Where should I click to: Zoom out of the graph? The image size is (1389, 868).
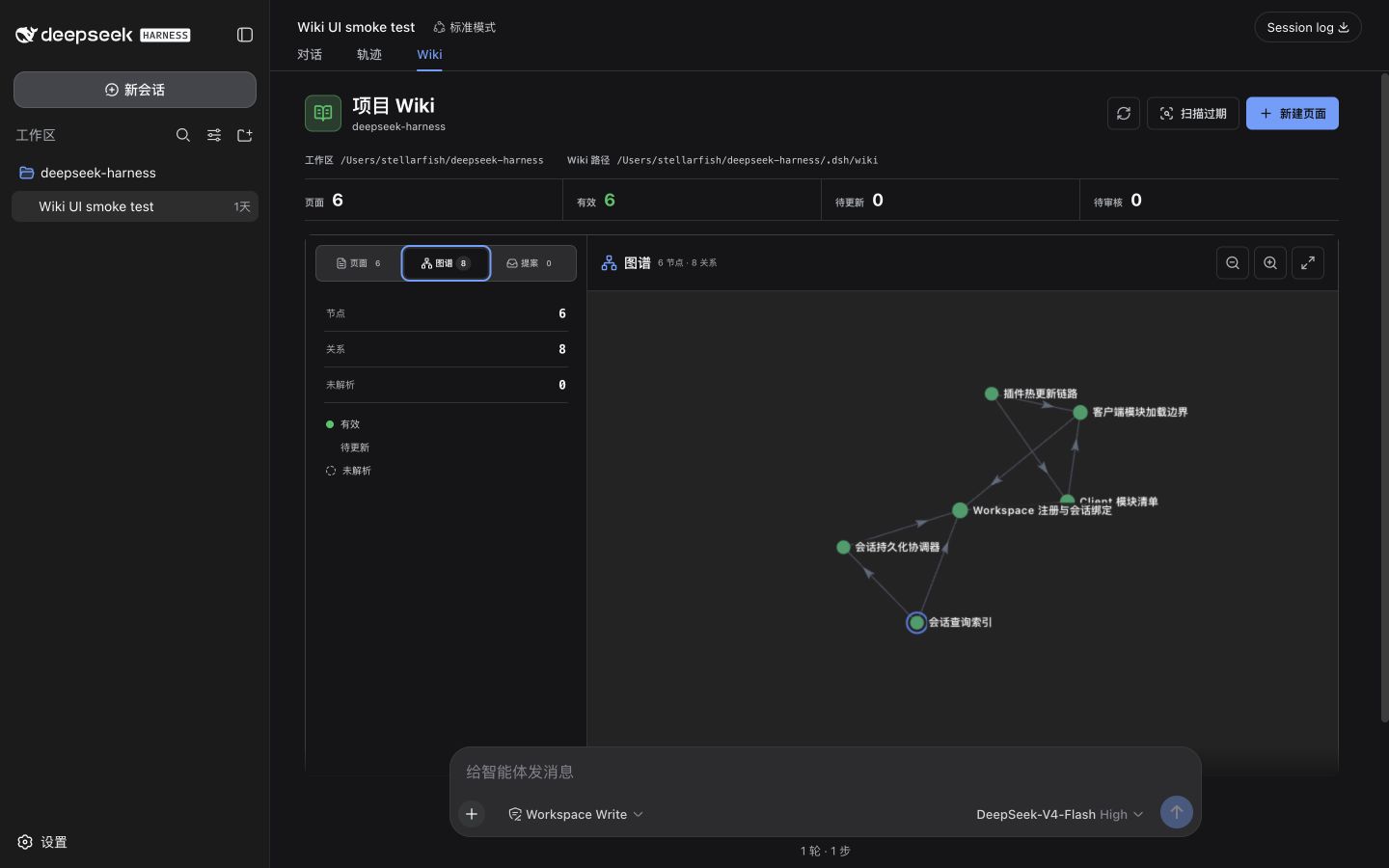pos(1233,263)
